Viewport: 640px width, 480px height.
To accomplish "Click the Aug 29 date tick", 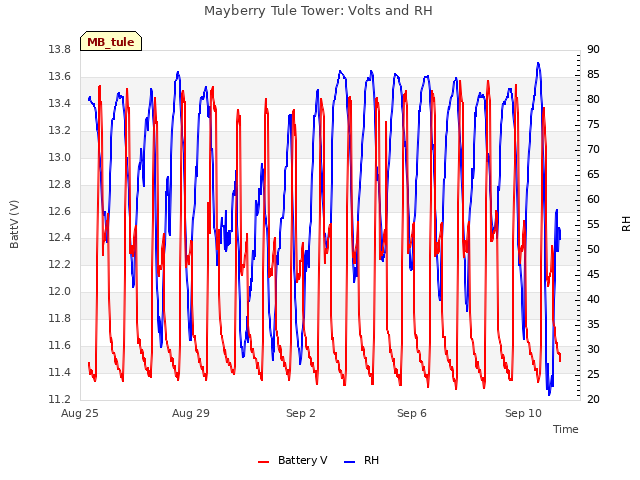I will tap(191, 413).
